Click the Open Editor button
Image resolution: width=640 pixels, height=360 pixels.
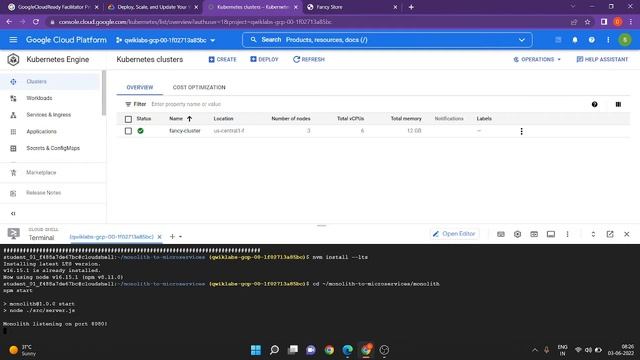coord(454,234)
